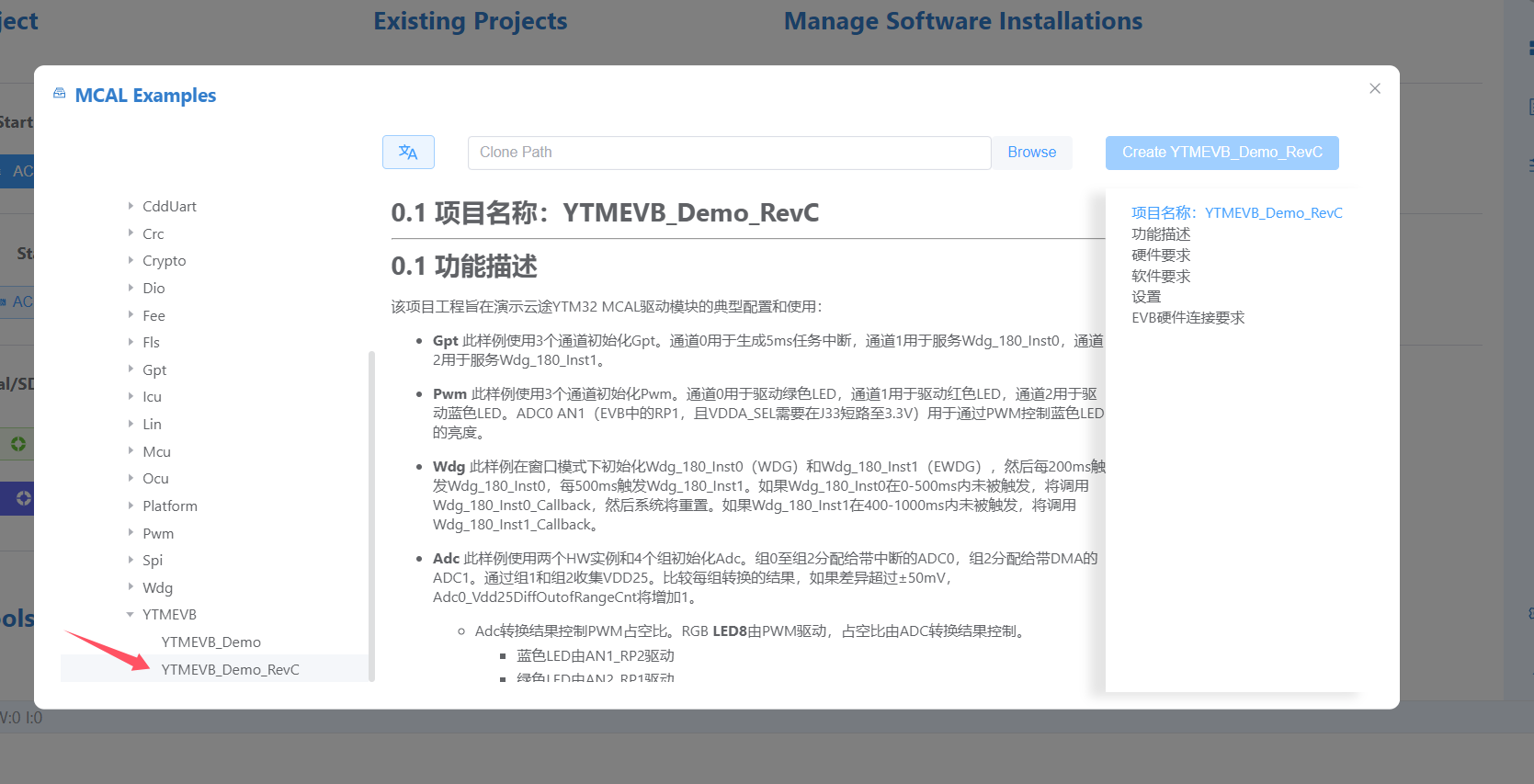The height and width of the screenshot is (784, 1534).
Task: Select the Platform label in tree
Action: (x=170, y=506)
